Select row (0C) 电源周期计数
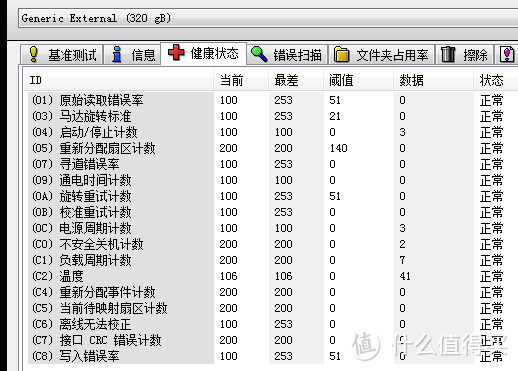 (272, 228)
